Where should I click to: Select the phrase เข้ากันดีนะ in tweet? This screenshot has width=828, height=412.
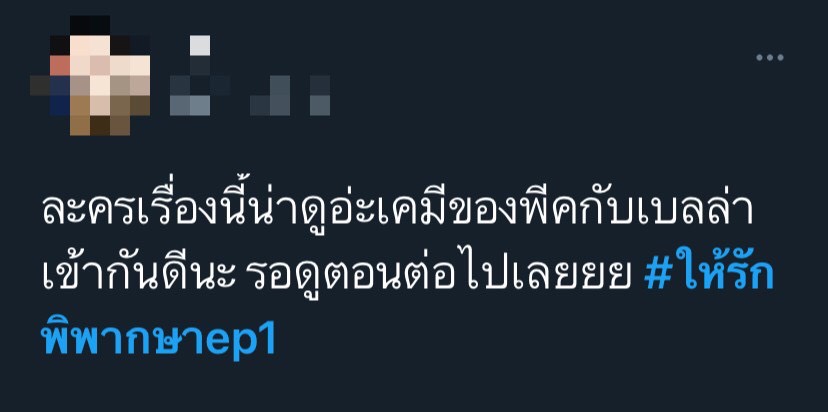tap(138, 275)
